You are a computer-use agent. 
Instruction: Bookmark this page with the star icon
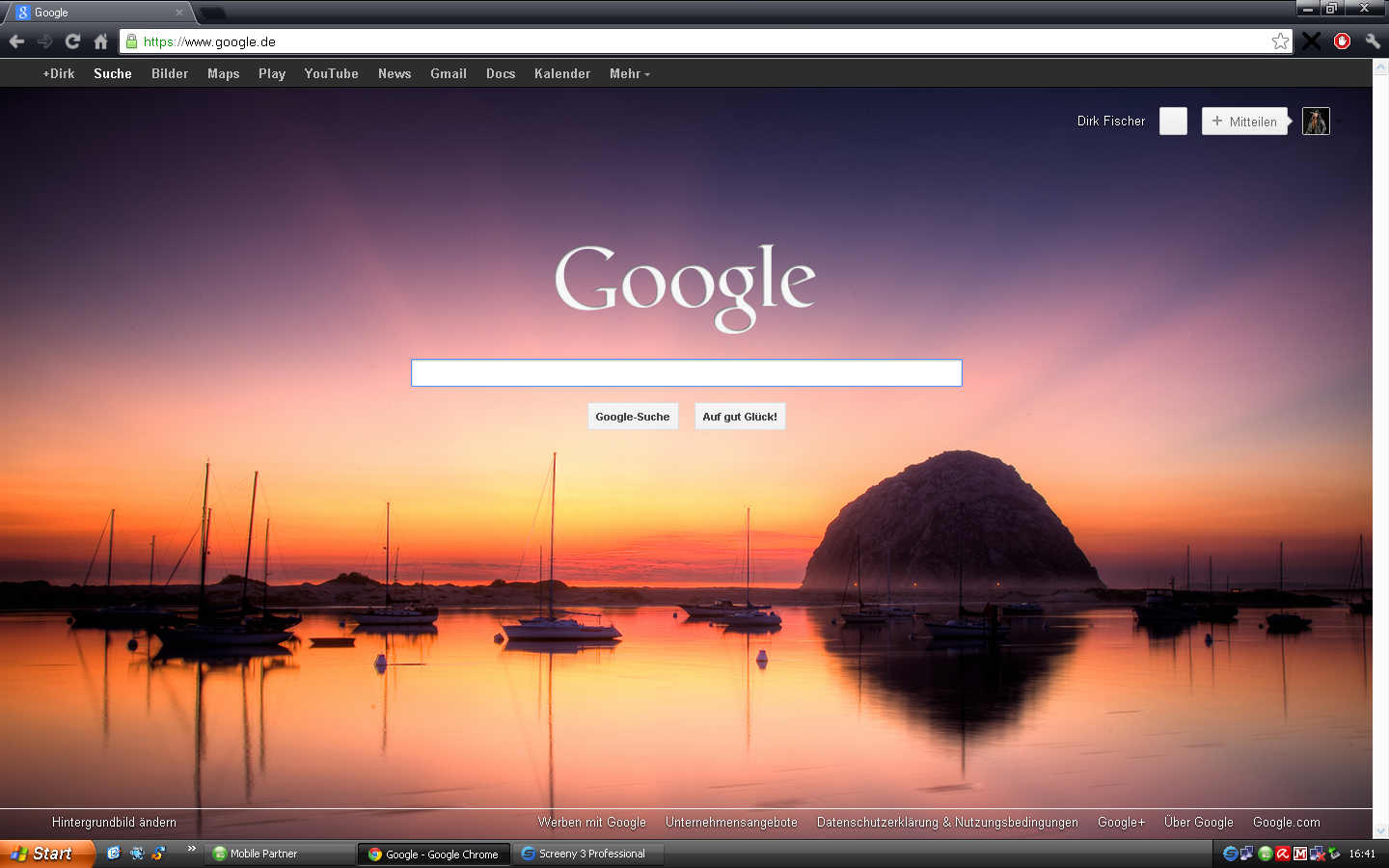1280,41
